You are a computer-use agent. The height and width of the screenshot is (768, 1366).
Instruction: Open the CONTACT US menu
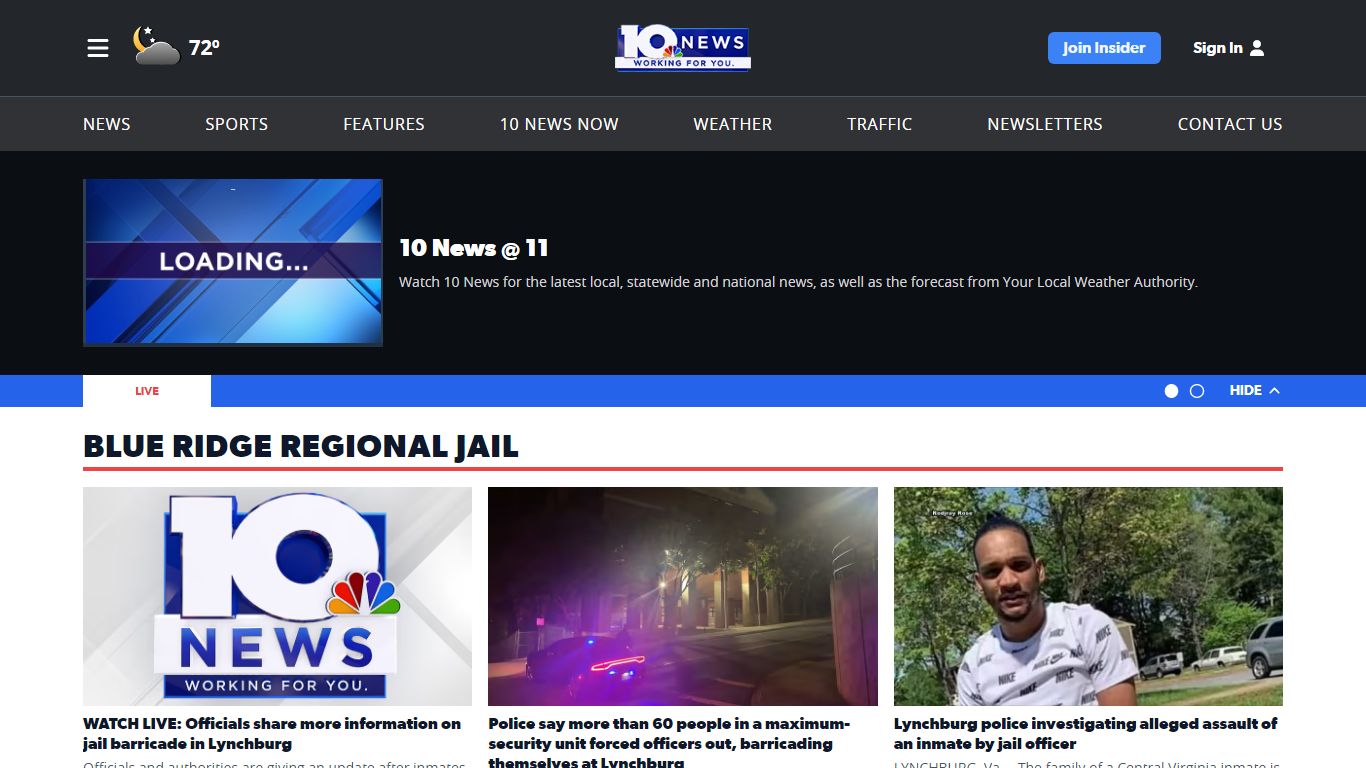click(x=1230, y=124)
